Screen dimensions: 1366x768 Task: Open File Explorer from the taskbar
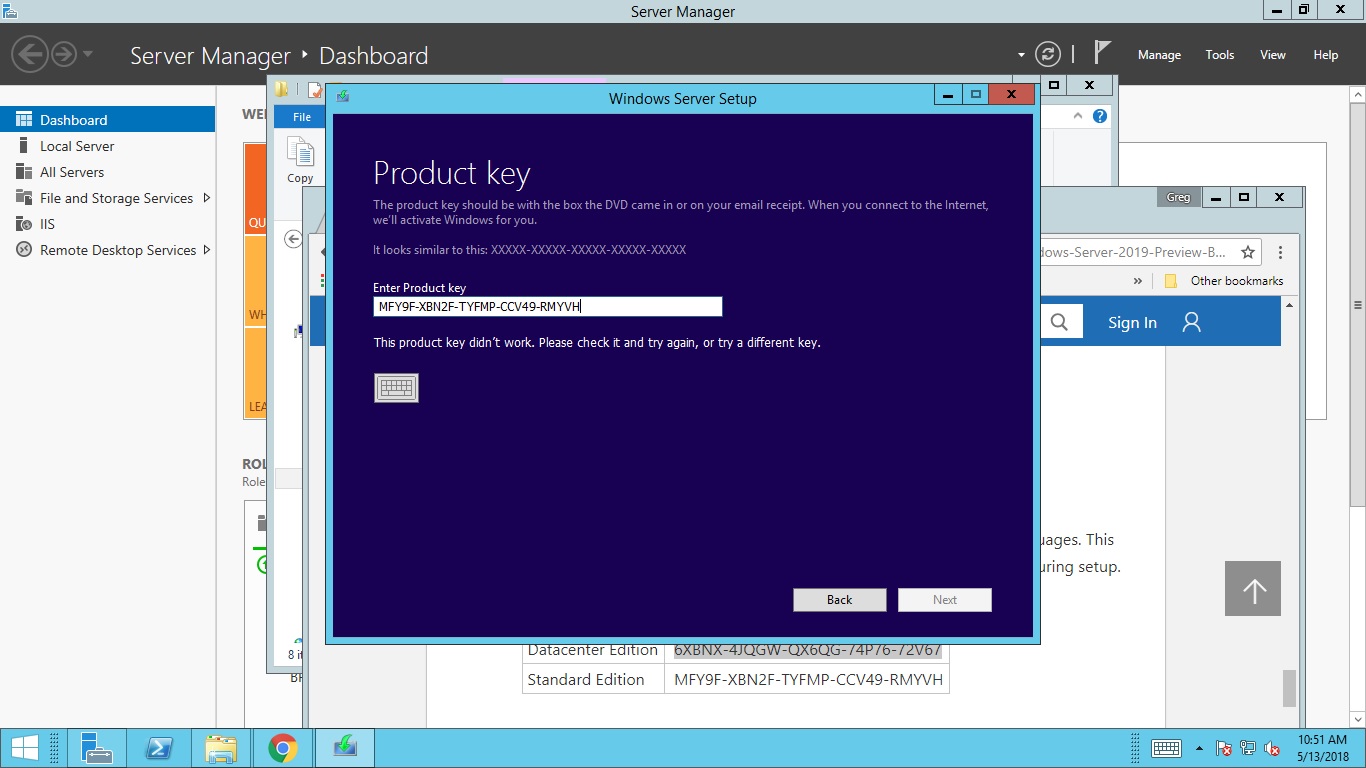pyautogui.click(x=222, y=747)
